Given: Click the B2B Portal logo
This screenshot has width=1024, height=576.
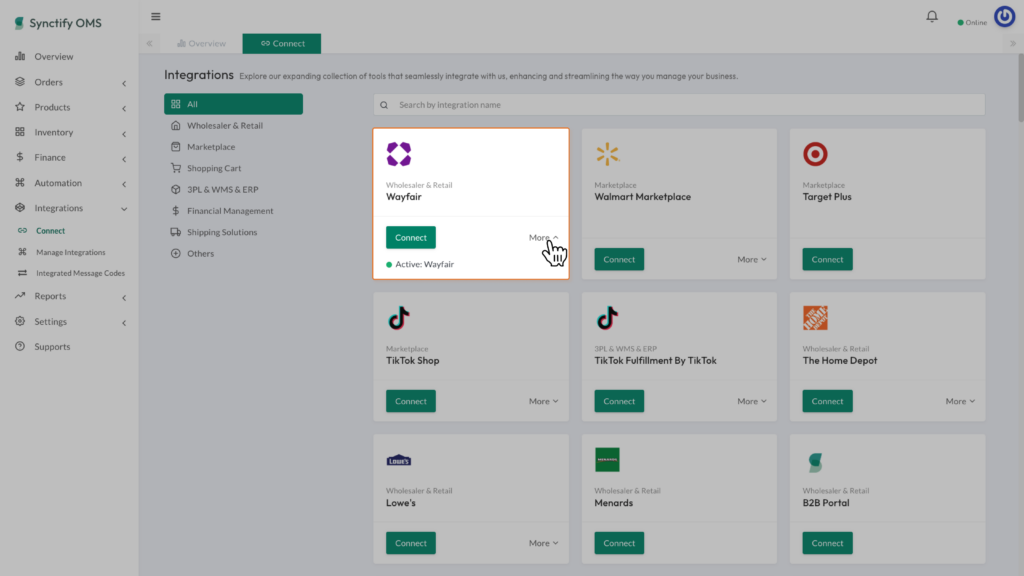Looking at the screenshot, I should 815,462.
